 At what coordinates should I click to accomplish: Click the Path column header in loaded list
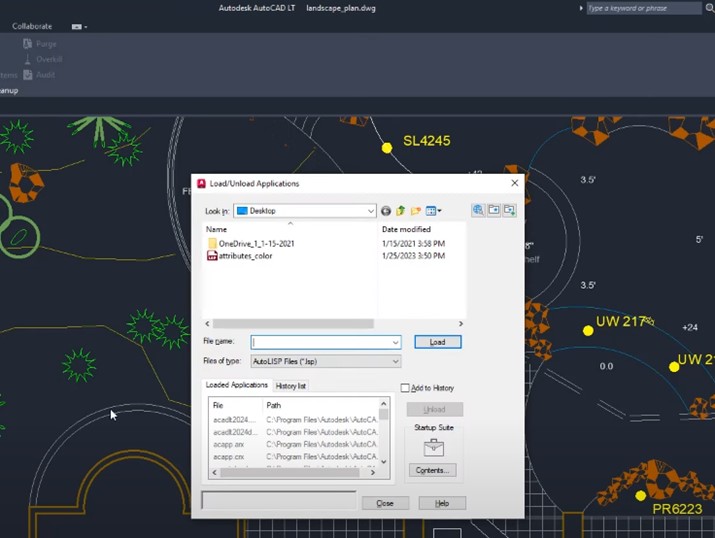pos(320,405)
